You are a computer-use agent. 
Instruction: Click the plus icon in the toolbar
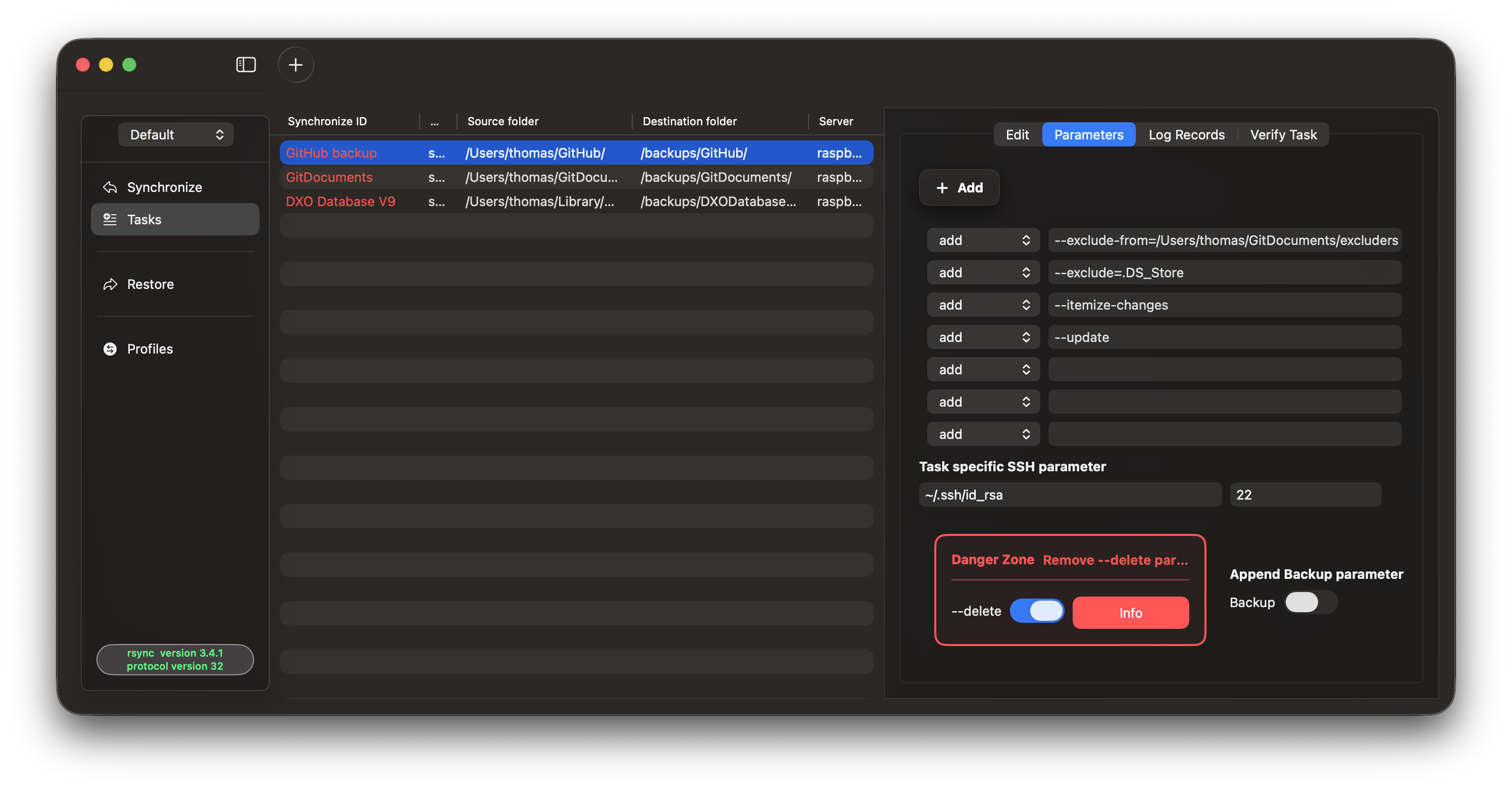(x=295, y=65)
